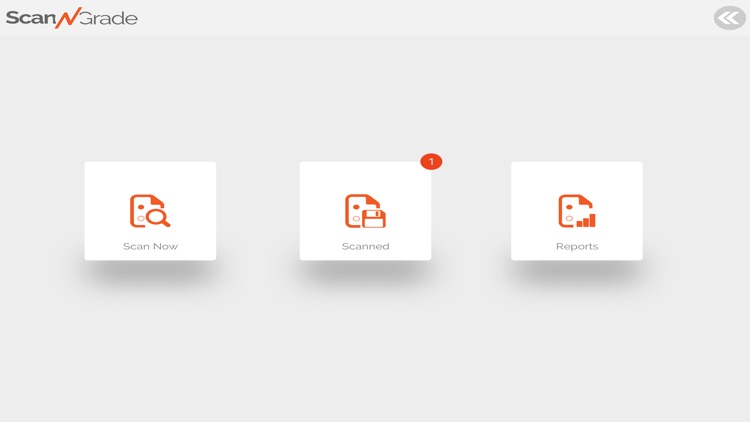
Task: Open the Scanned card
Action: point(365,211)
